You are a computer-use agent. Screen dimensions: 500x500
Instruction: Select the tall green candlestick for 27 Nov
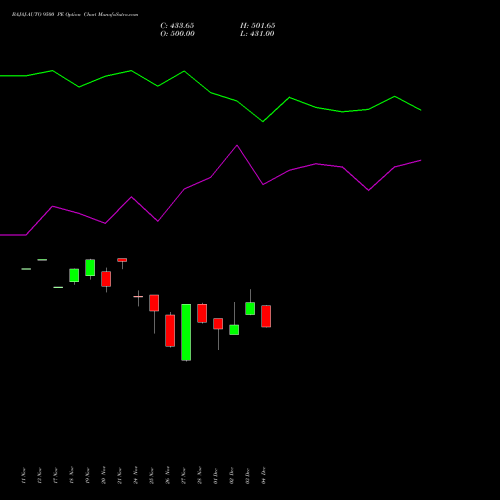(x=186, y=332)
